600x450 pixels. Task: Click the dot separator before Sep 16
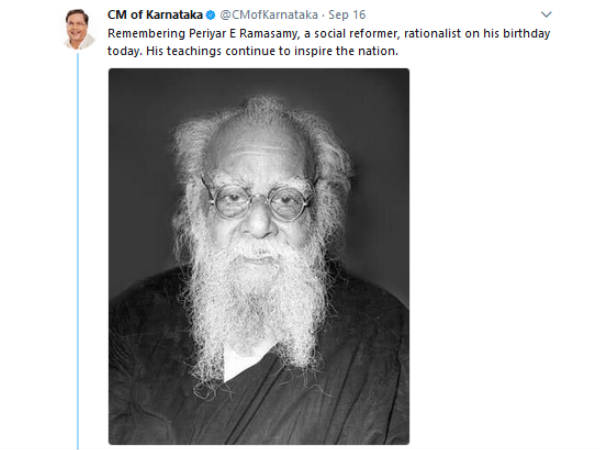point(323,15)
